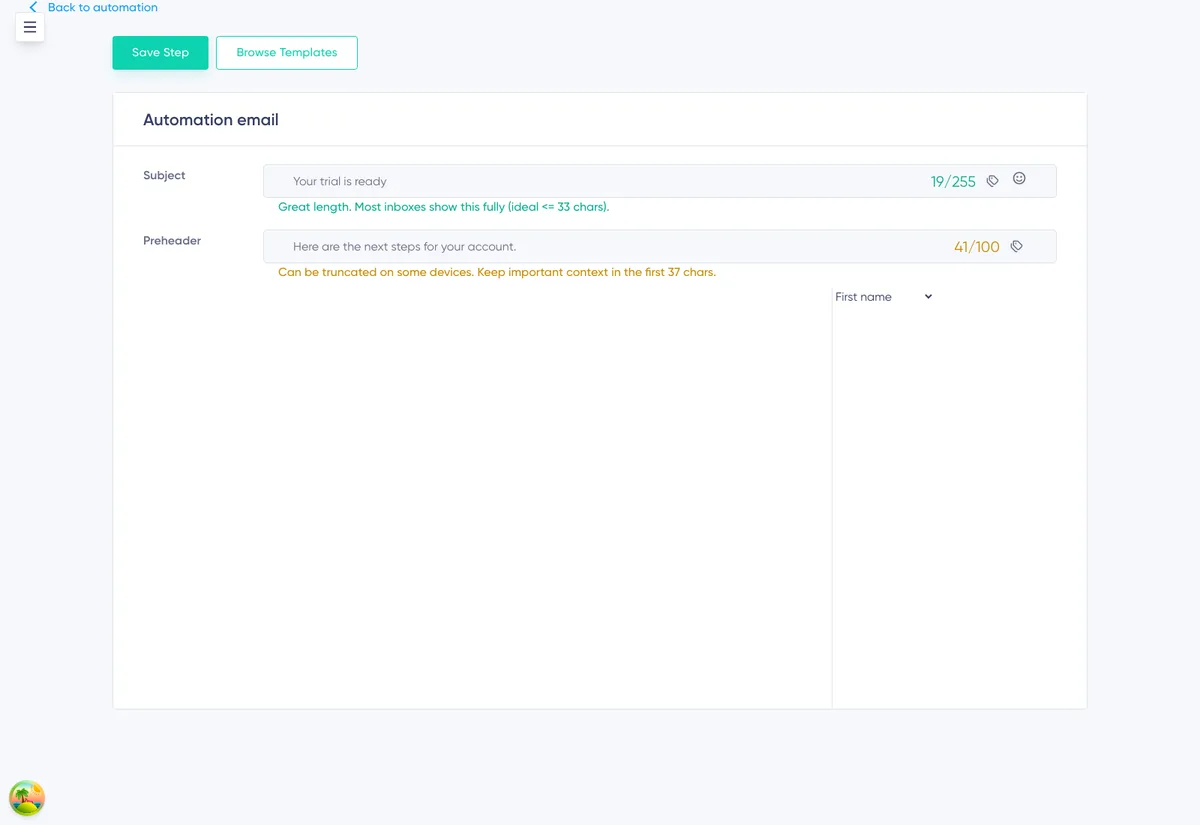The height and width of the screenshot is (825, 1200).
Task: Click the preheader personalization tag icon
Action: 1016,246
